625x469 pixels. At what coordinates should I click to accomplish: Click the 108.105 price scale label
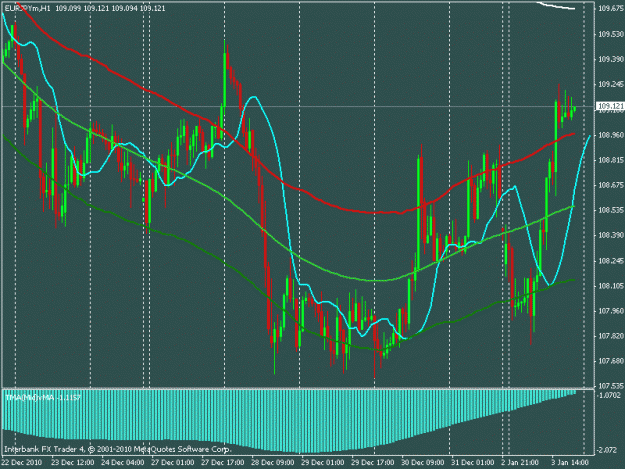click(x=611, y=286)
